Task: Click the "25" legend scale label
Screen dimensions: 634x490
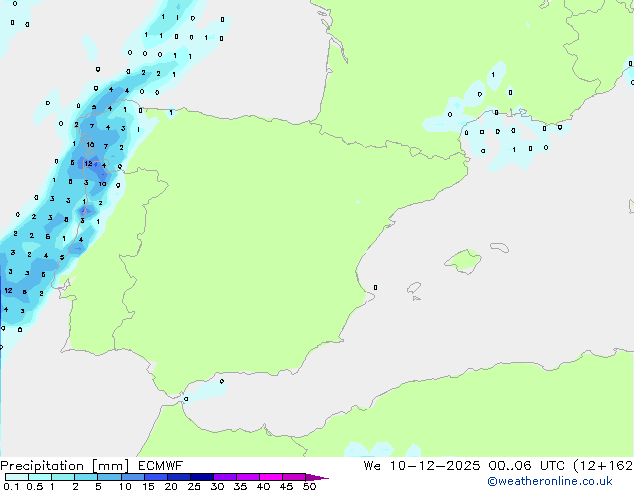Action: click(x=194, y=486)
